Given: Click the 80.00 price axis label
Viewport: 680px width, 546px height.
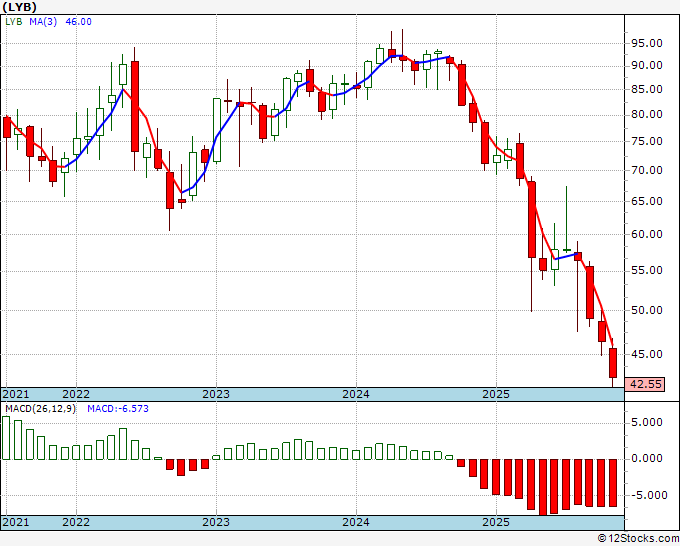Looking at the screenshot, I should point(647,114).
